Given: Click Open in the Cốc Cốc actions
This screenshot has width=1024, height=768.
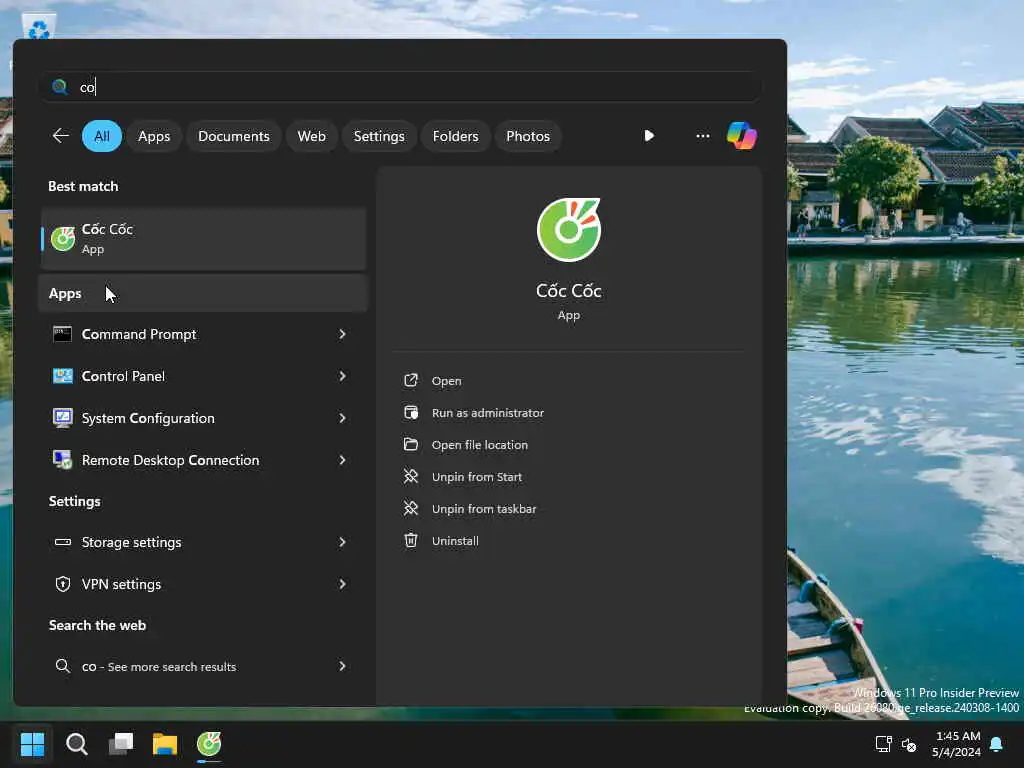Looking at the screenshot, I should pos(447,381).
